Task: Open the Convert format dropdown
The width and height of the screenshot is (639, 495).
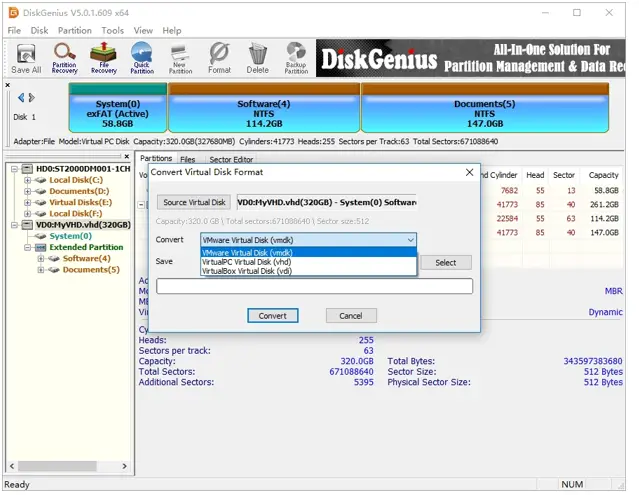Action: coord(308,240)
